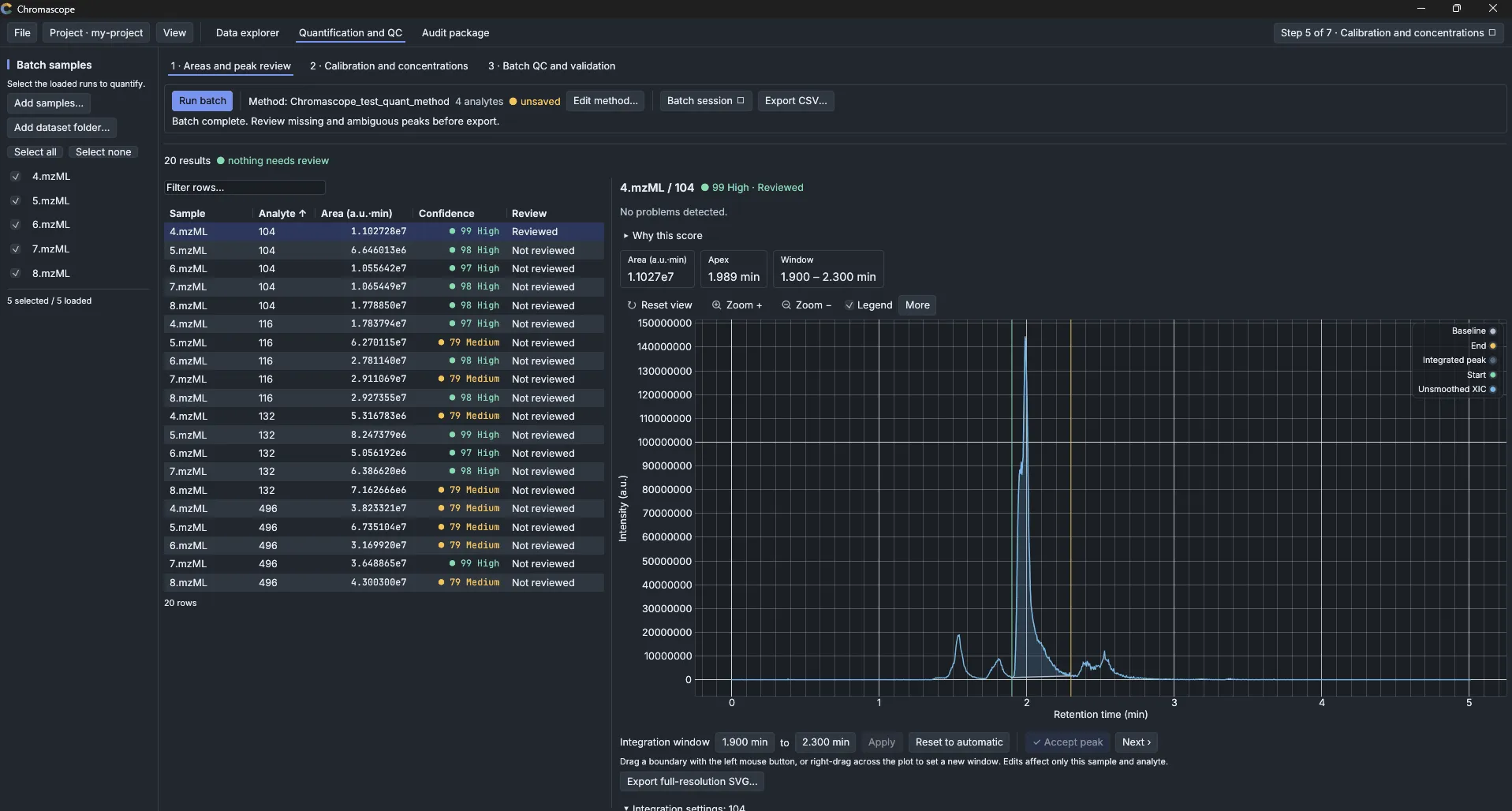Uncheck the 6.mzML sample checkbox
The width and height of the screenshot is (1512, 811).
pyautogui.click(x=15, y=225)
